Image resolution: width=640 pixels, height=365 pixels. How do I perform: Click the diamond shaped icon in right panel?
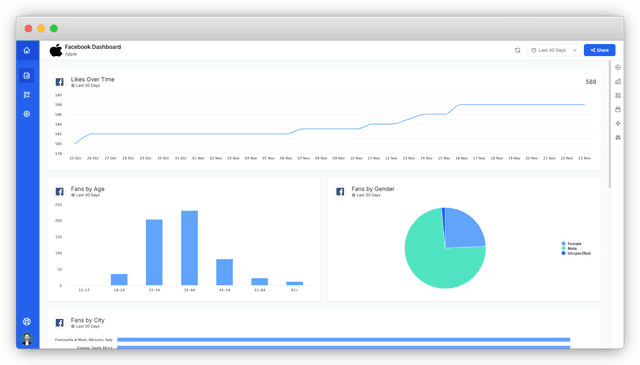click(x=618, y=123)
